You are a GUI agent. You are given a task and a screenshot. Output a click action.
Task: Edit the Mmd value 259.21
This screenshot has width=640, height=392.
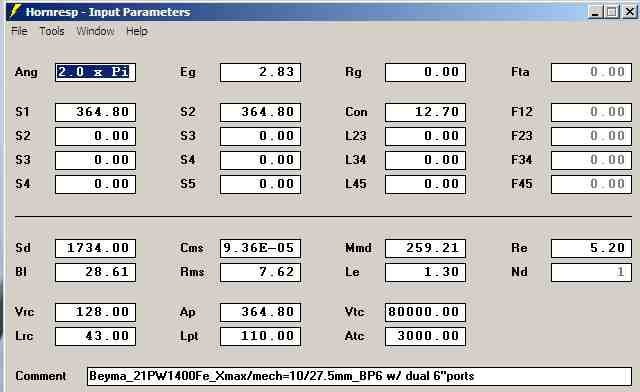coord(425,248)
